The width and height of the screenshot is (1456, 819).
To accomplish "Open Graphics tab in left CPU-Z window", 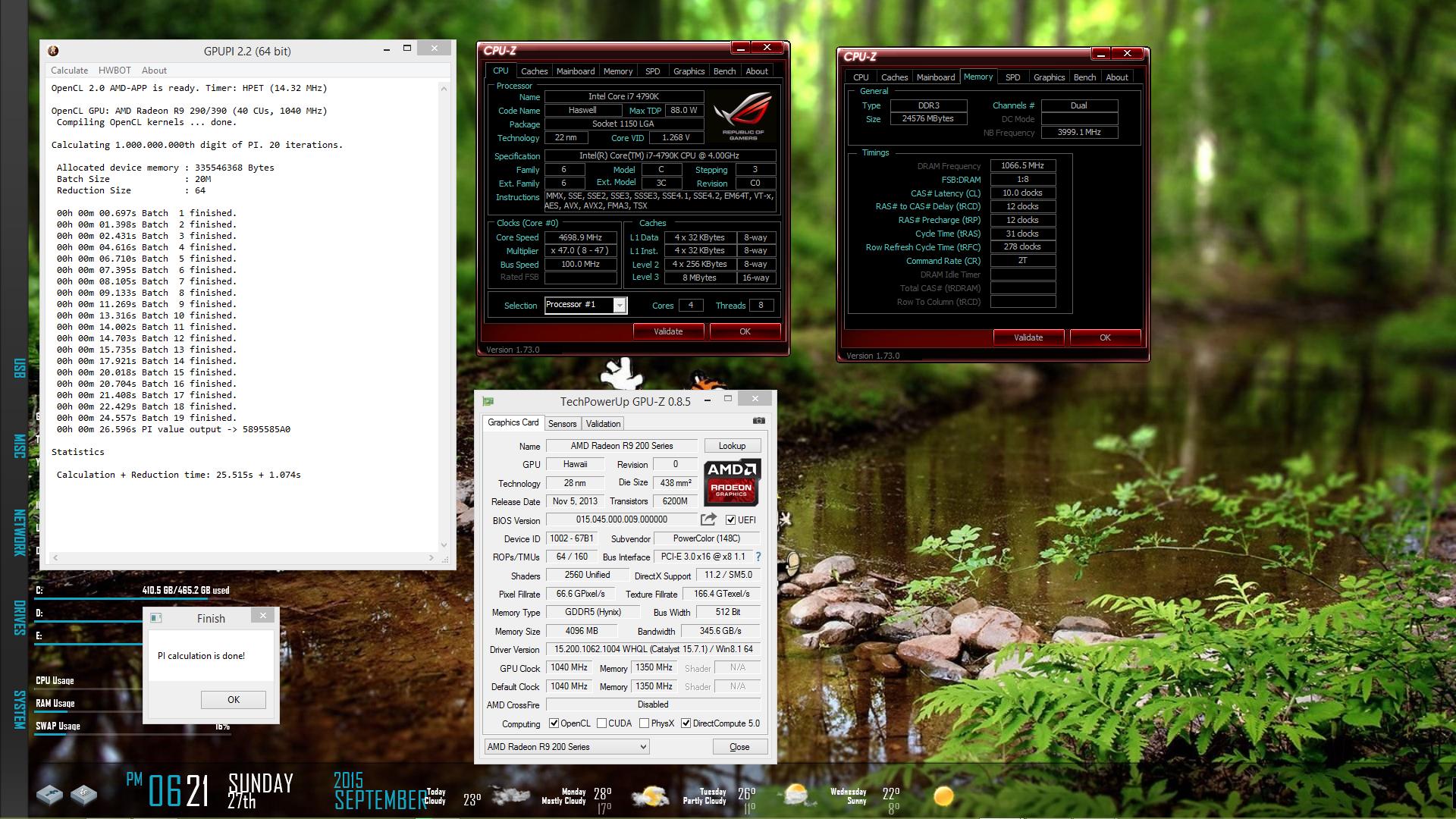I will tap(689, 71).
